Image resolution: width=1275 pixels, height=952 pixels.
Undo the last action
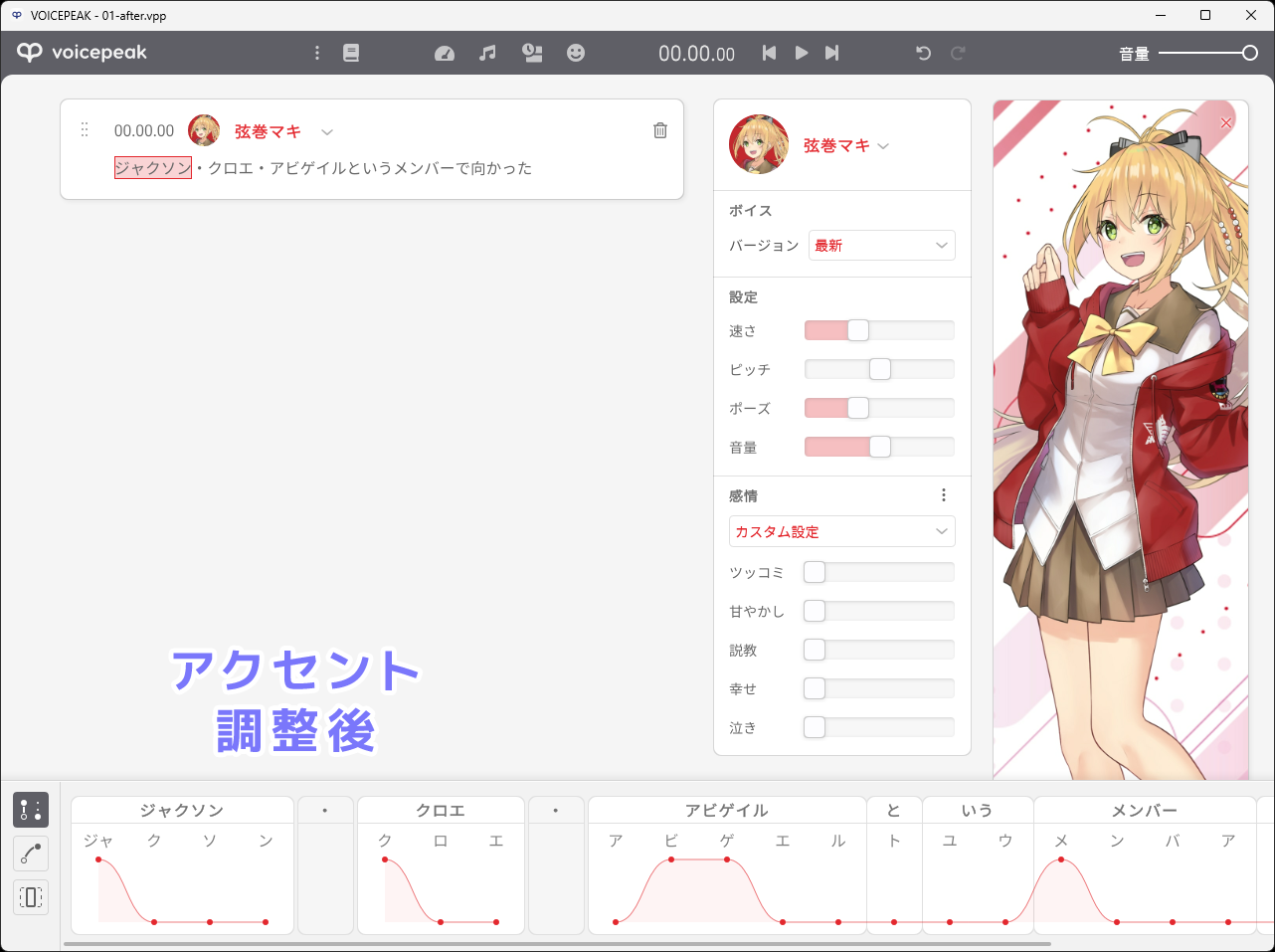[x=923, y=53]
